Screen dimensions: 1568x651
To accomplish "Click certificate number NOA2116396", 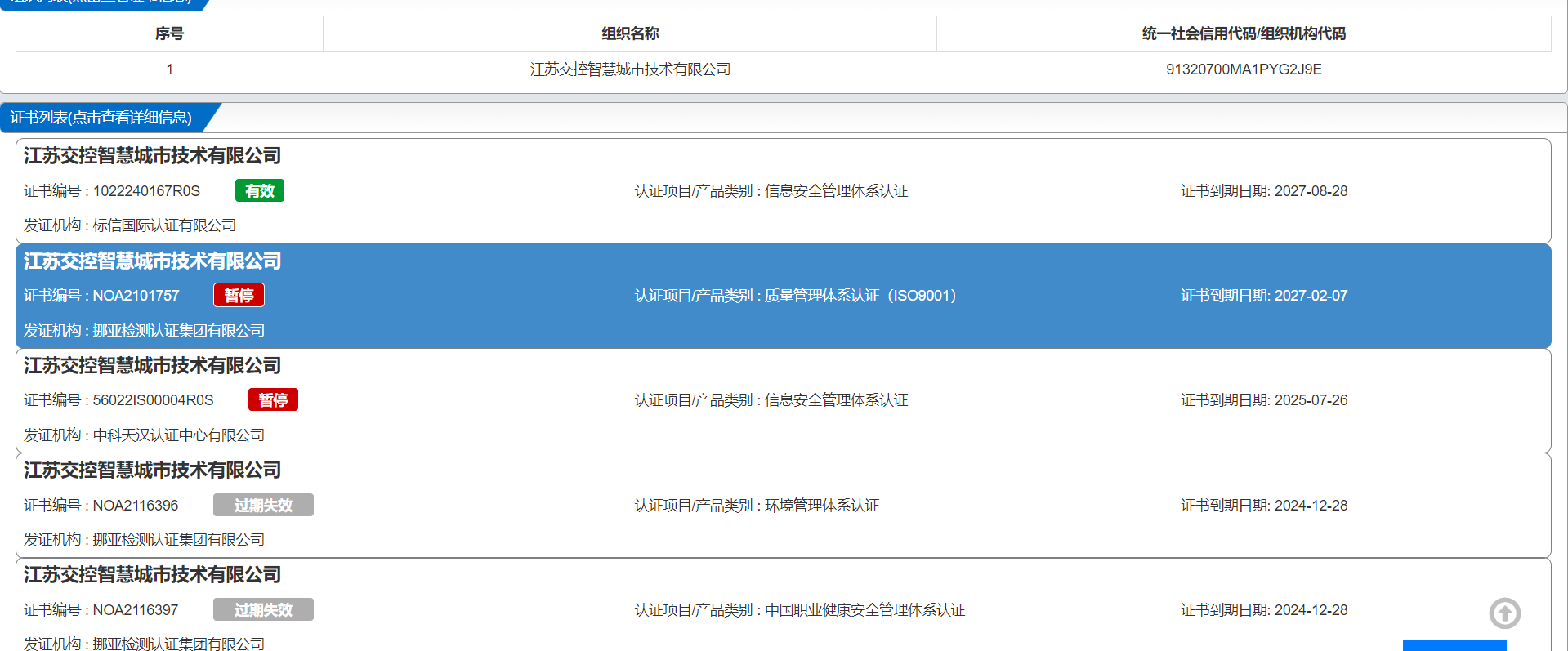I will coord(136,506).
